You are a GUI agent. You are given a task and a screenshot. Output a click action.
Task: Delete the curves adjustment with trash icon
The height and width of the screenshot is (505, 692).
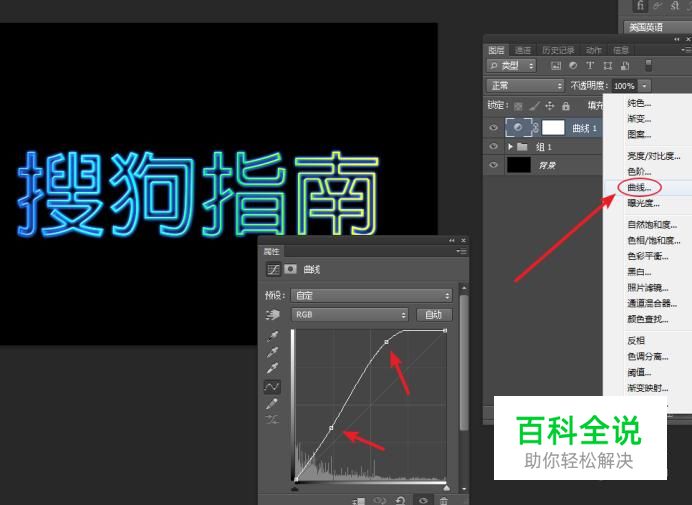pyautogui.click(x=444, y=501)
